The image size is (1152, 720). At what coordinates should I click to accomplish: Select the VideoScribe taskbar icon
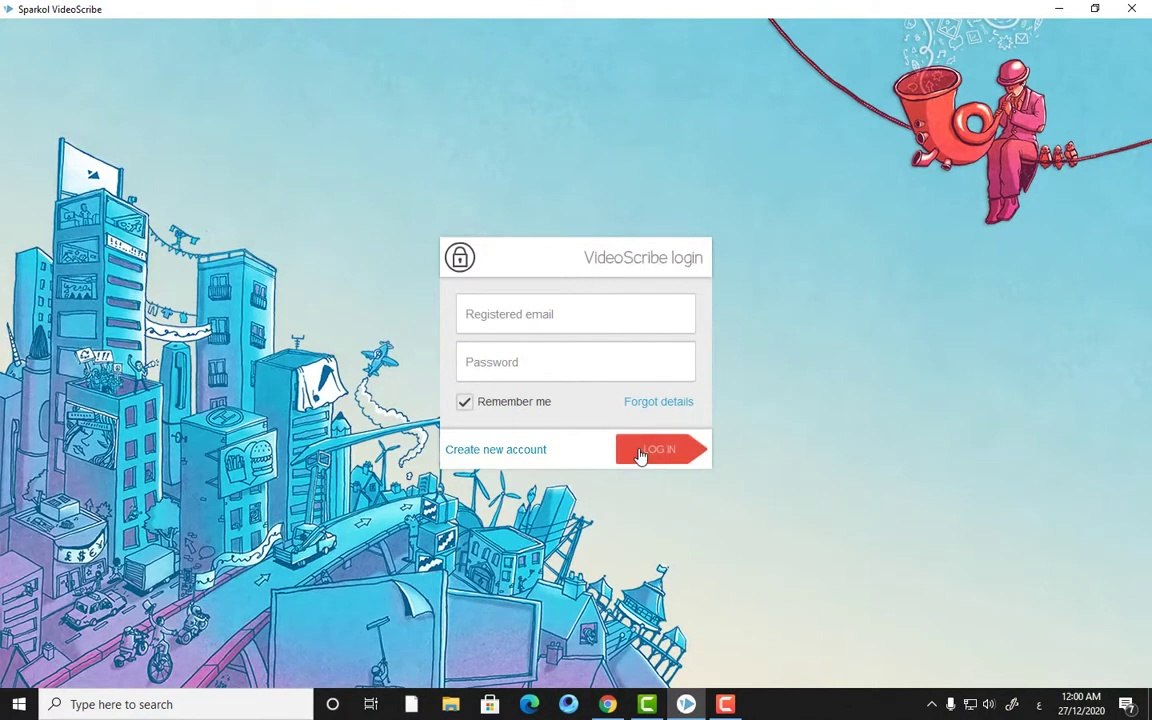[686, 704]
